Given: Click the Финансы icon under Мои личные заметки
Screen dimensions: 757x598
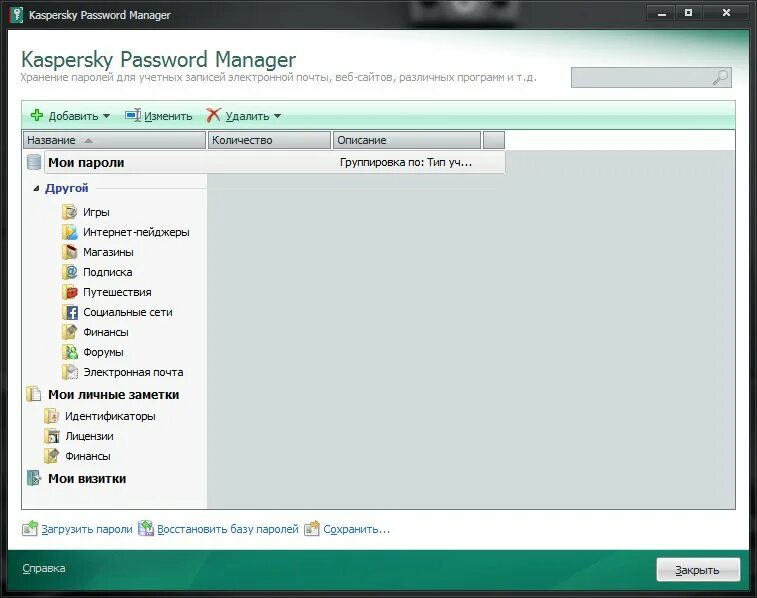Looking at the screenshot, I should (52, 456).
